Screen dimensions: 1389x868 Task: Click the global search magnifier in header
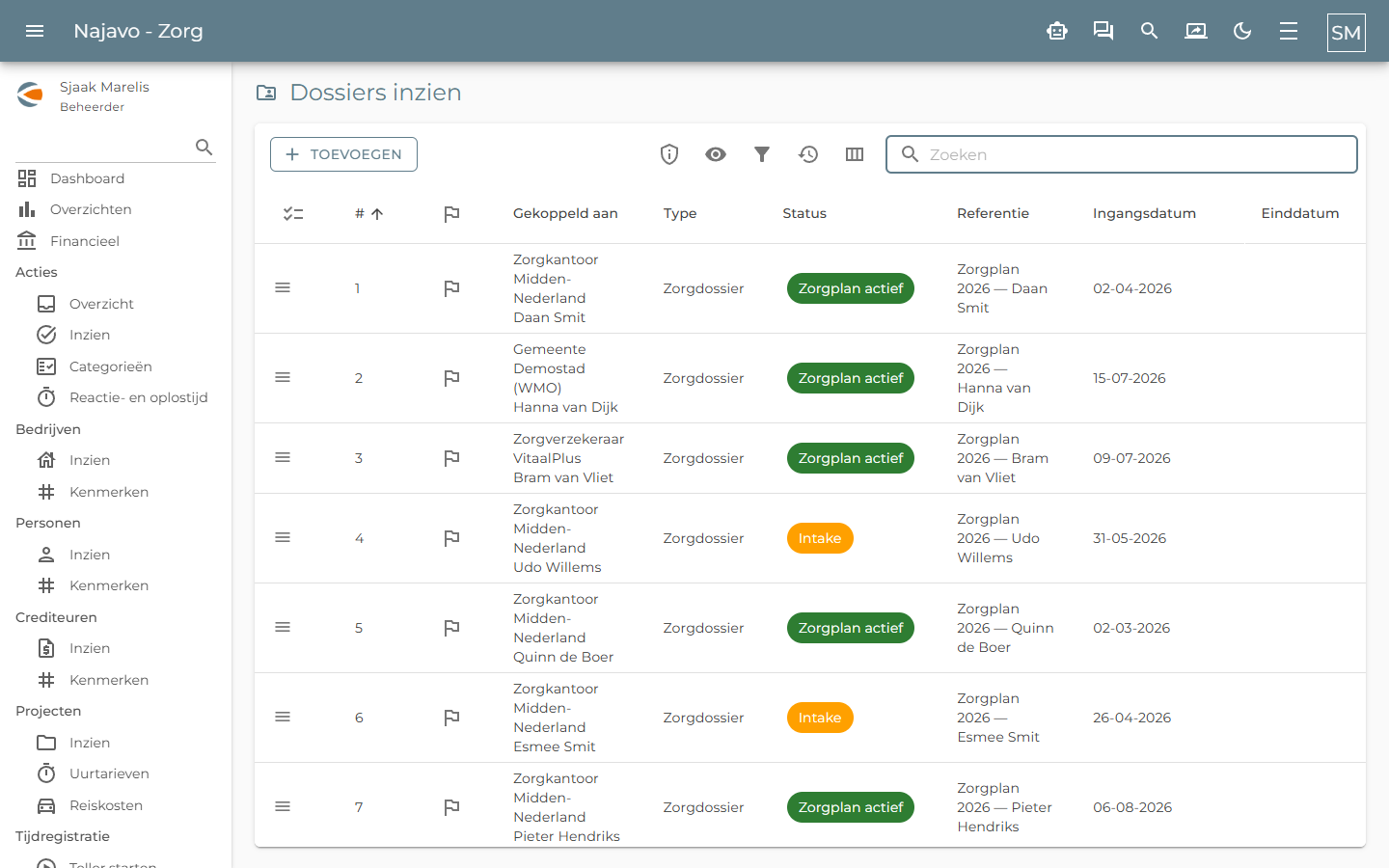tap(1150, 31)
